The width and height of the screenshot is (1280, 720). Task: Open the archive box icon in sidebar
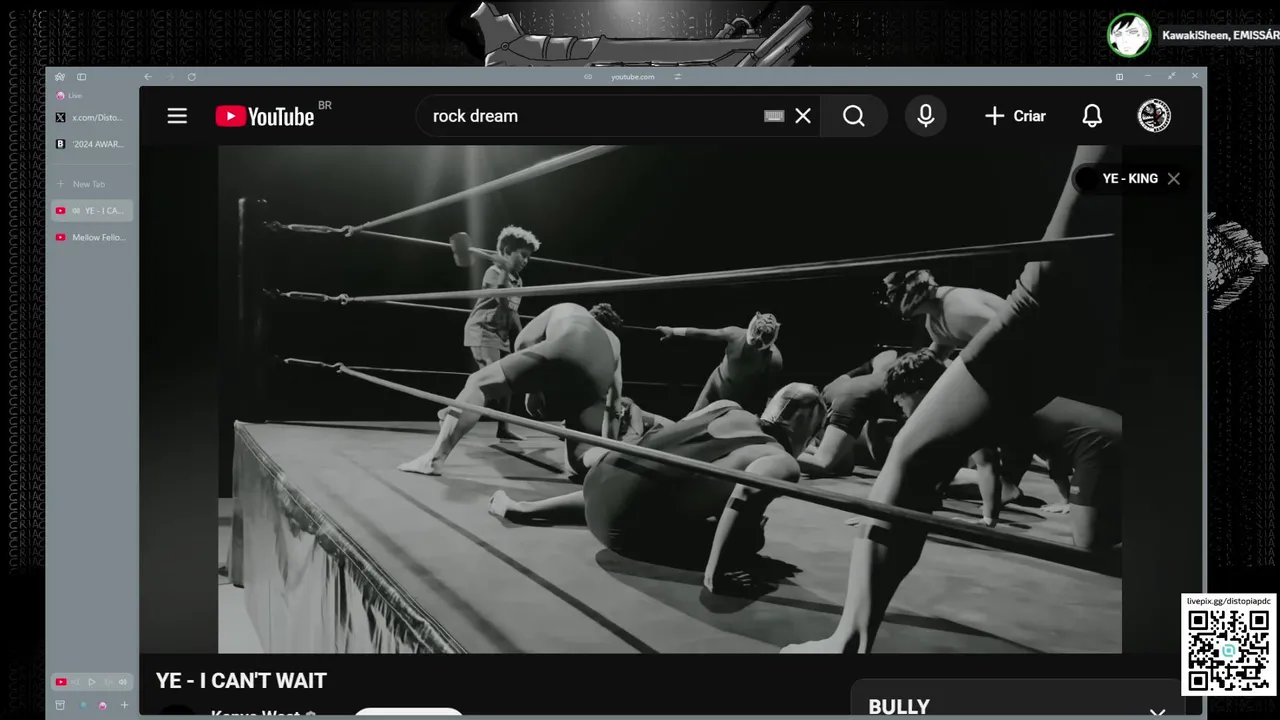tap(60, 705)
